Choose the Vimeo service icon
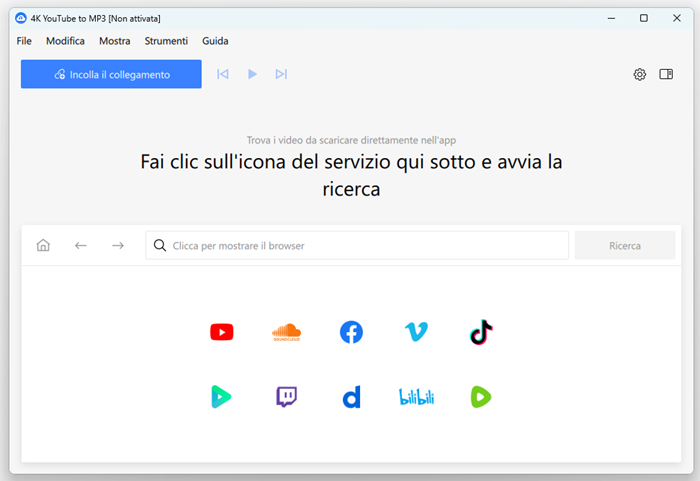The height and width of the screenshot is (481, 700). 416,332
